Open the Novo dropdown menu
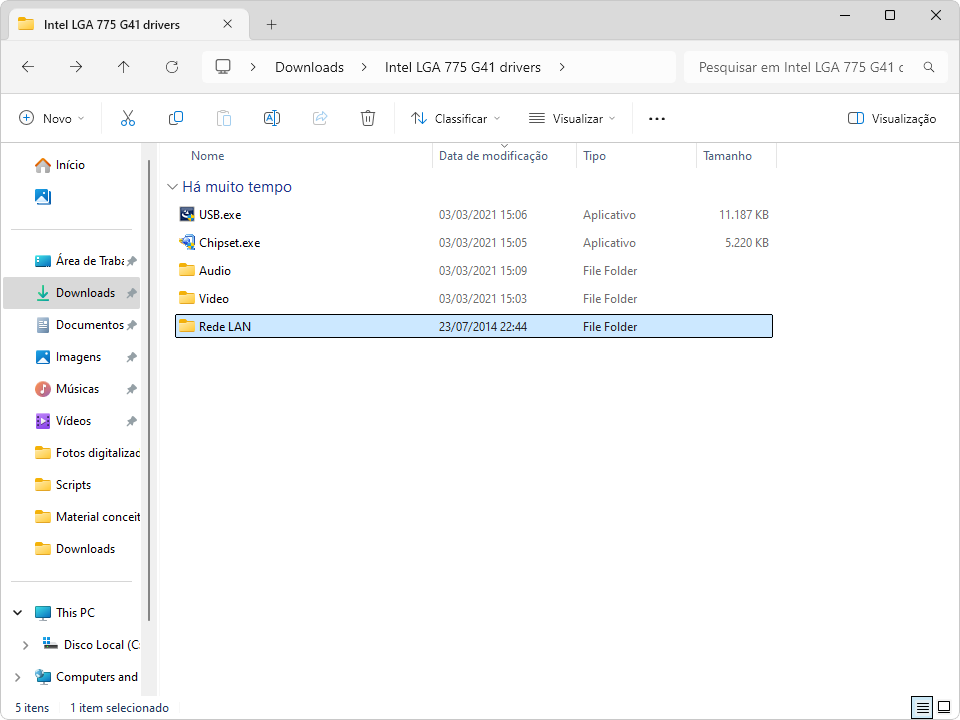 coord(52,118)
